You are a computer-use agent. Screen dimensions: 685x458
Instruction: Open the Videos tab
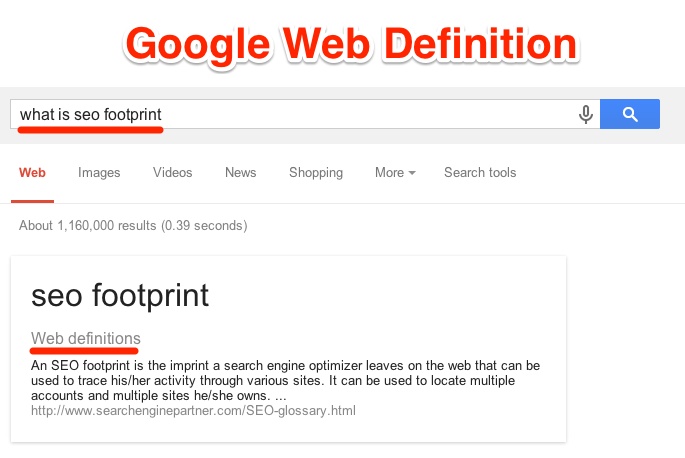(x=173, y=173)
